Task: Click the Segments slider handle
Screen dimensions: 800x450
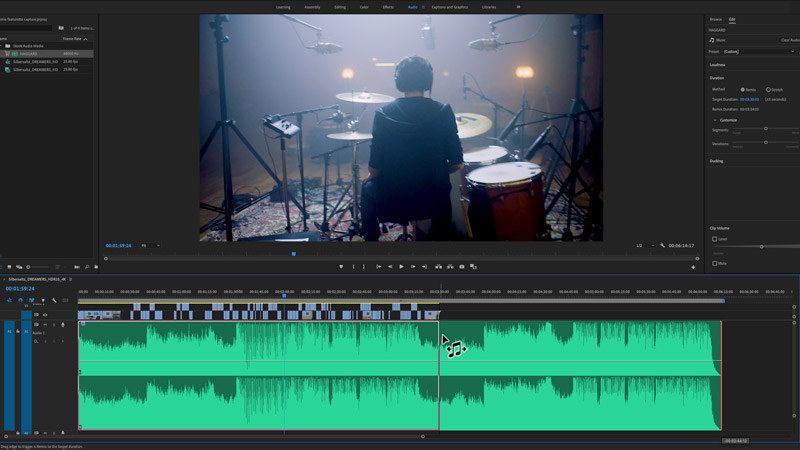Action: coord(766,128)
